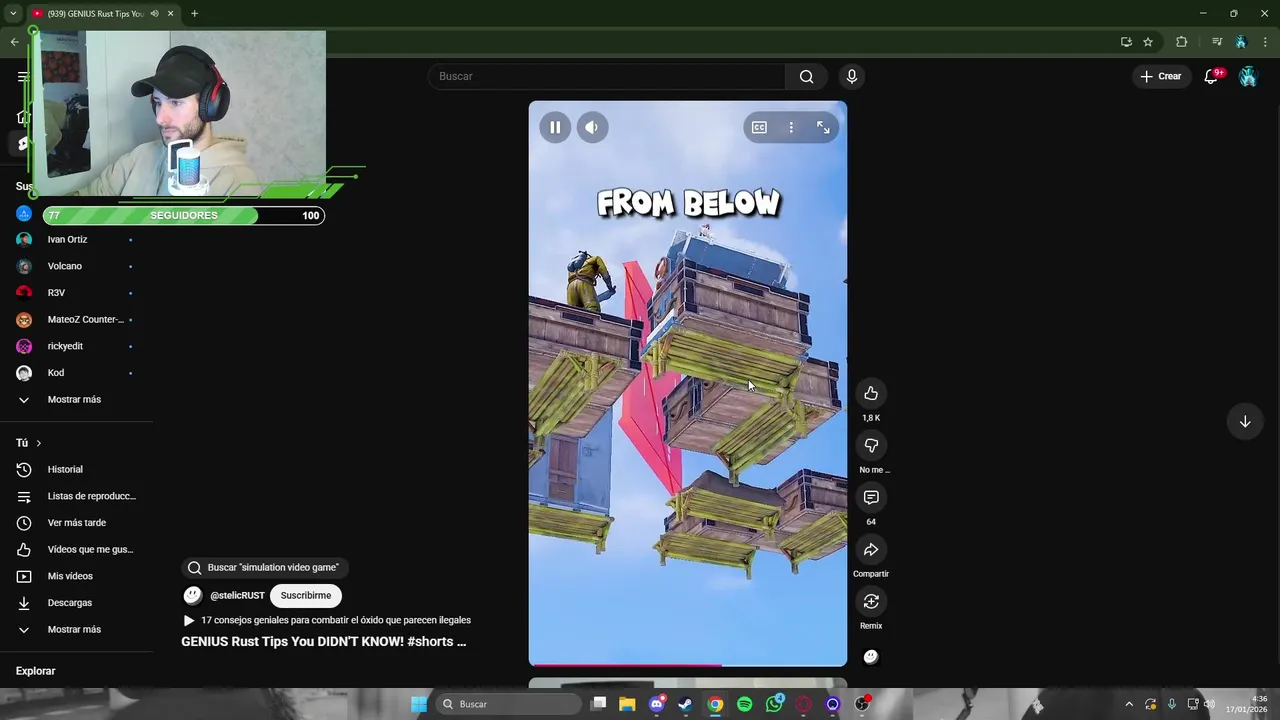Image resolution: width=1280 pixels, height=720 pixels.
Task: Open the 17 consejos geniales related video link
Action: 327,620
